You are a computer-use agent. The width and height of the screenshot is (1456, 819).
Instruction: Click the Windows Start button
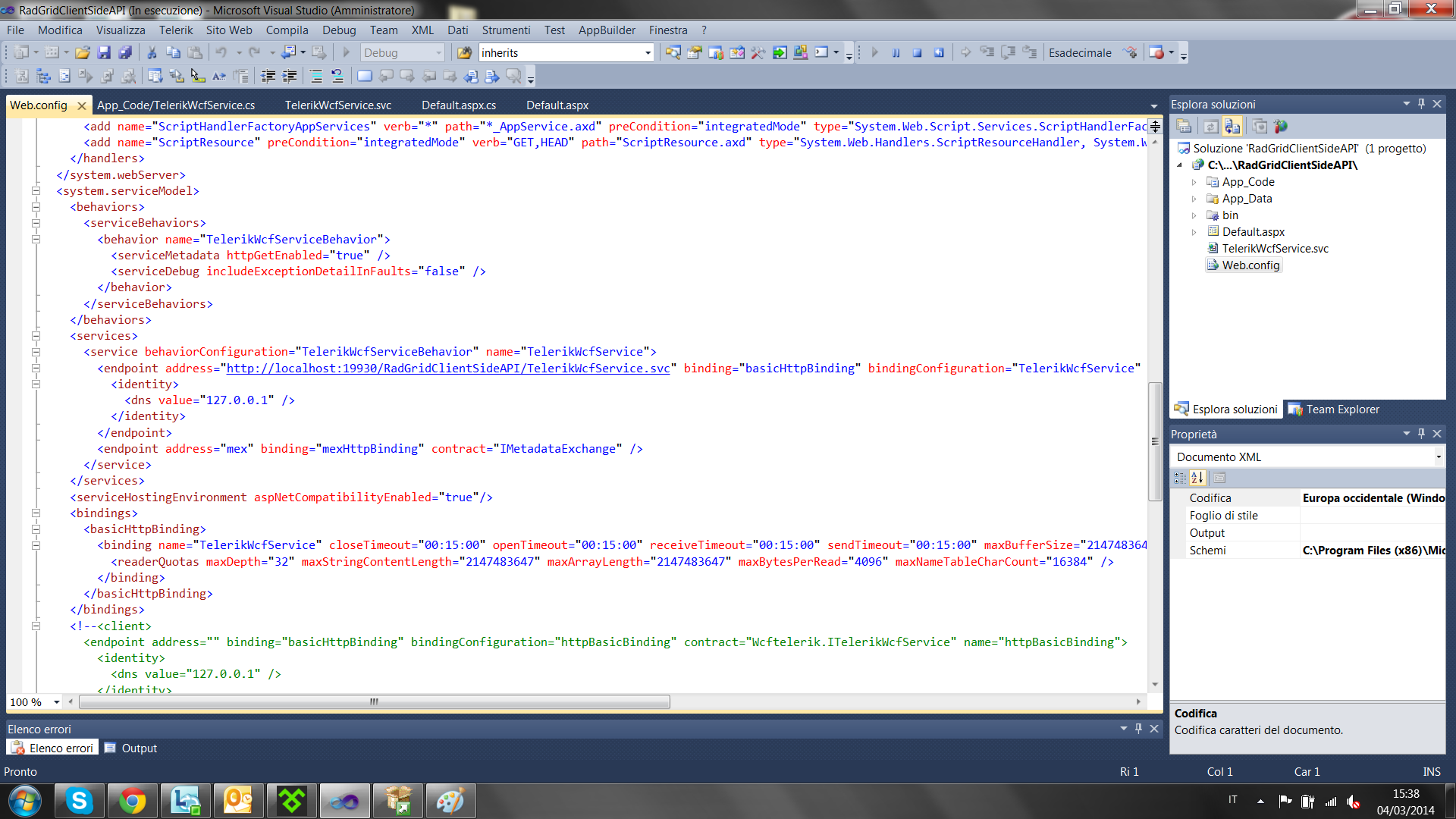[24, 801]
